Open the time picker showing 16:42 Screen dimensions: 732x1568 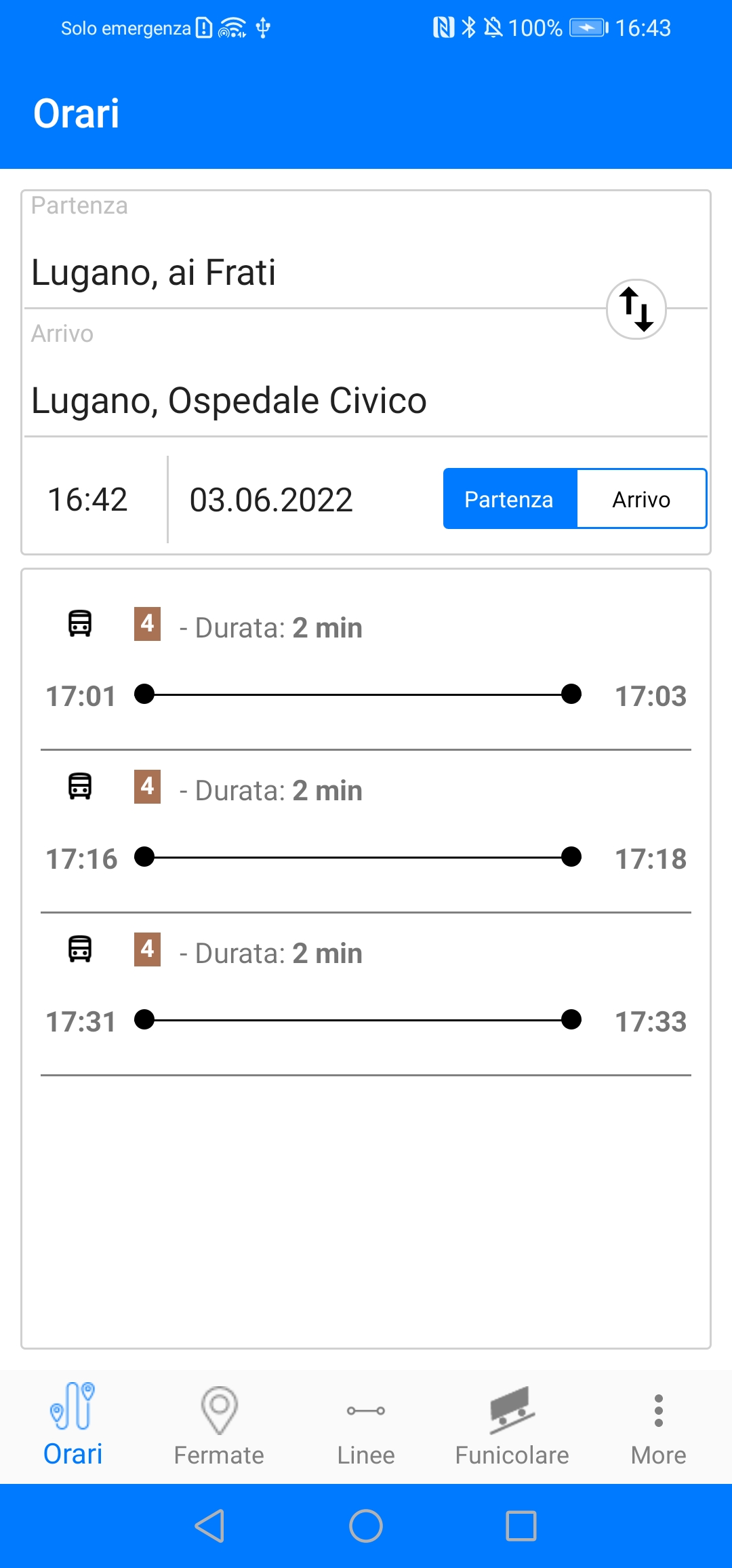pyautogui.click(x=88, y=500)
